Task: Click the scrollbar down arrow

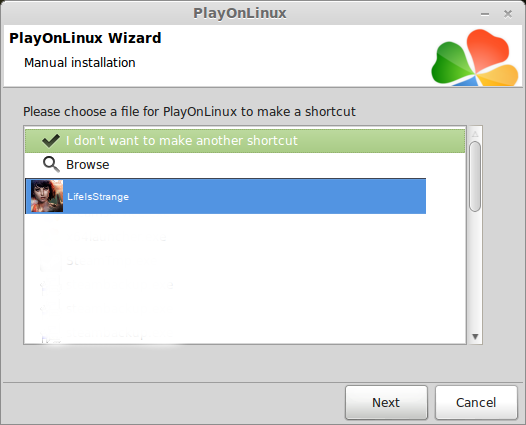Action: pos(475,336)
